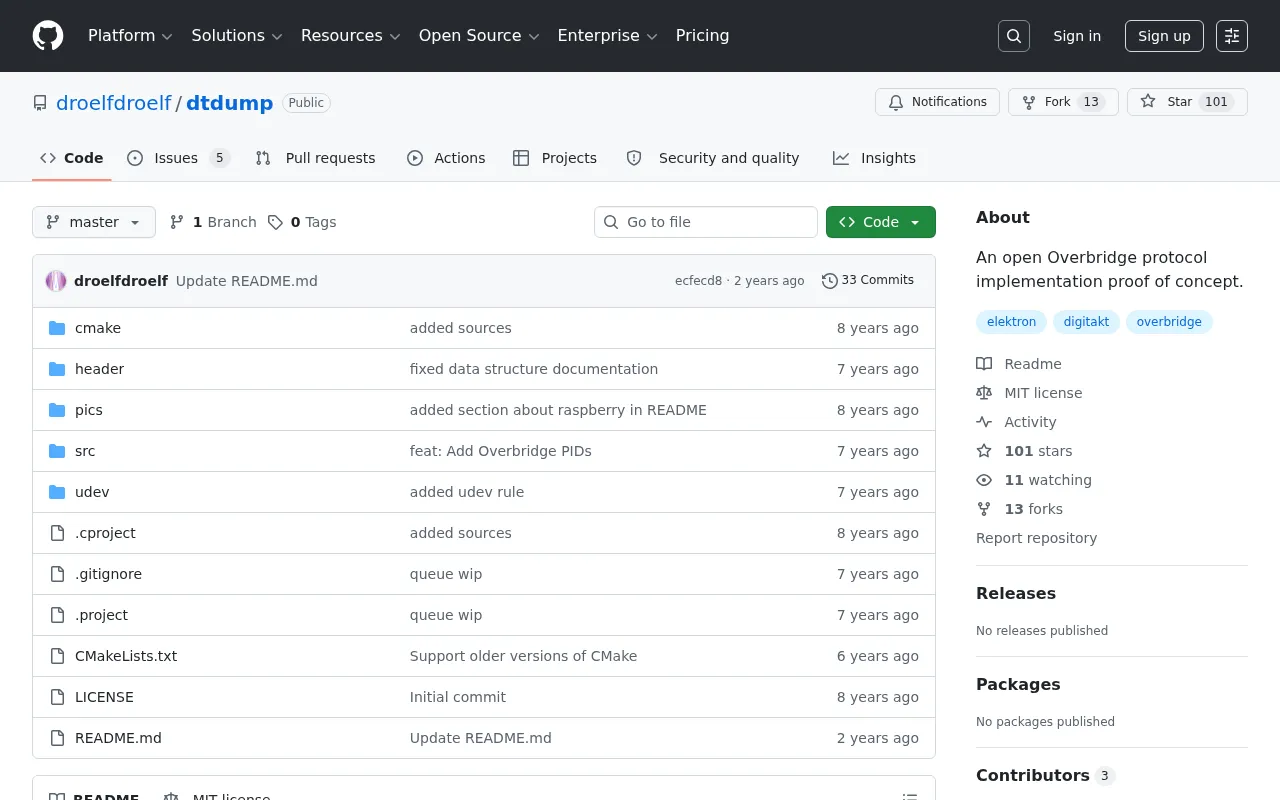The image size is (1280, 800).
Task: Switch to the Pull requests tab
Action: pos(316,158)
